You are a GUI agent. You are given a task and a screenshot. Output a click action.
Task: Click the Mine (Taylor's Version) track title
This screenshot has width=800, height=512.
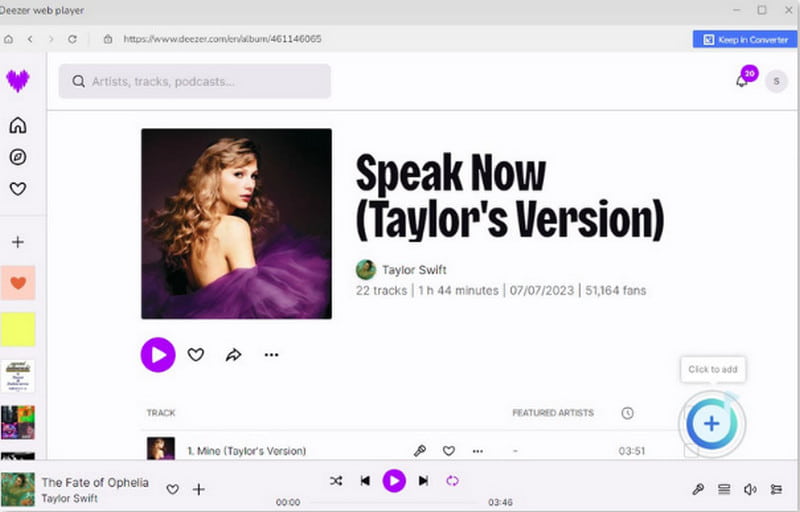click(x=247, y=451)
